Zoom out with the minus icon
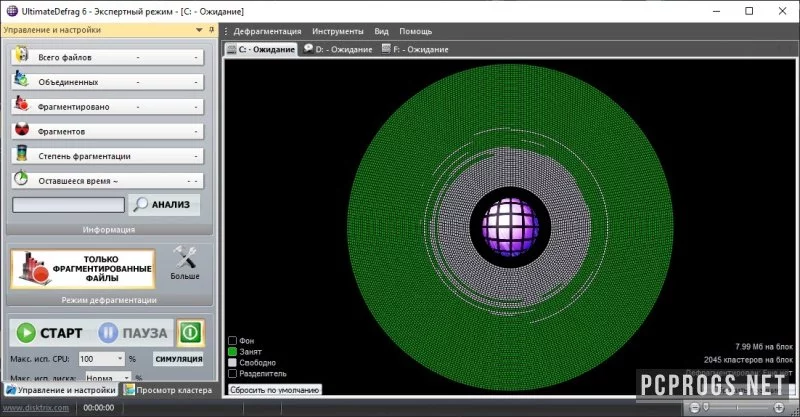Screen dimensions: 800x417 click(694, 407)
